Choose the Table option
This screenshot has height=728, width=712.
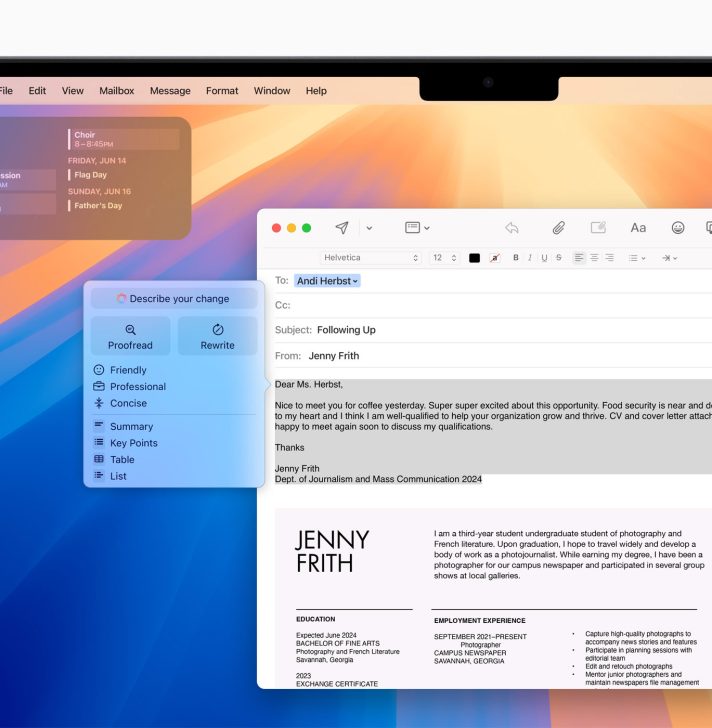pyautogui.click(x=122, y=460)
